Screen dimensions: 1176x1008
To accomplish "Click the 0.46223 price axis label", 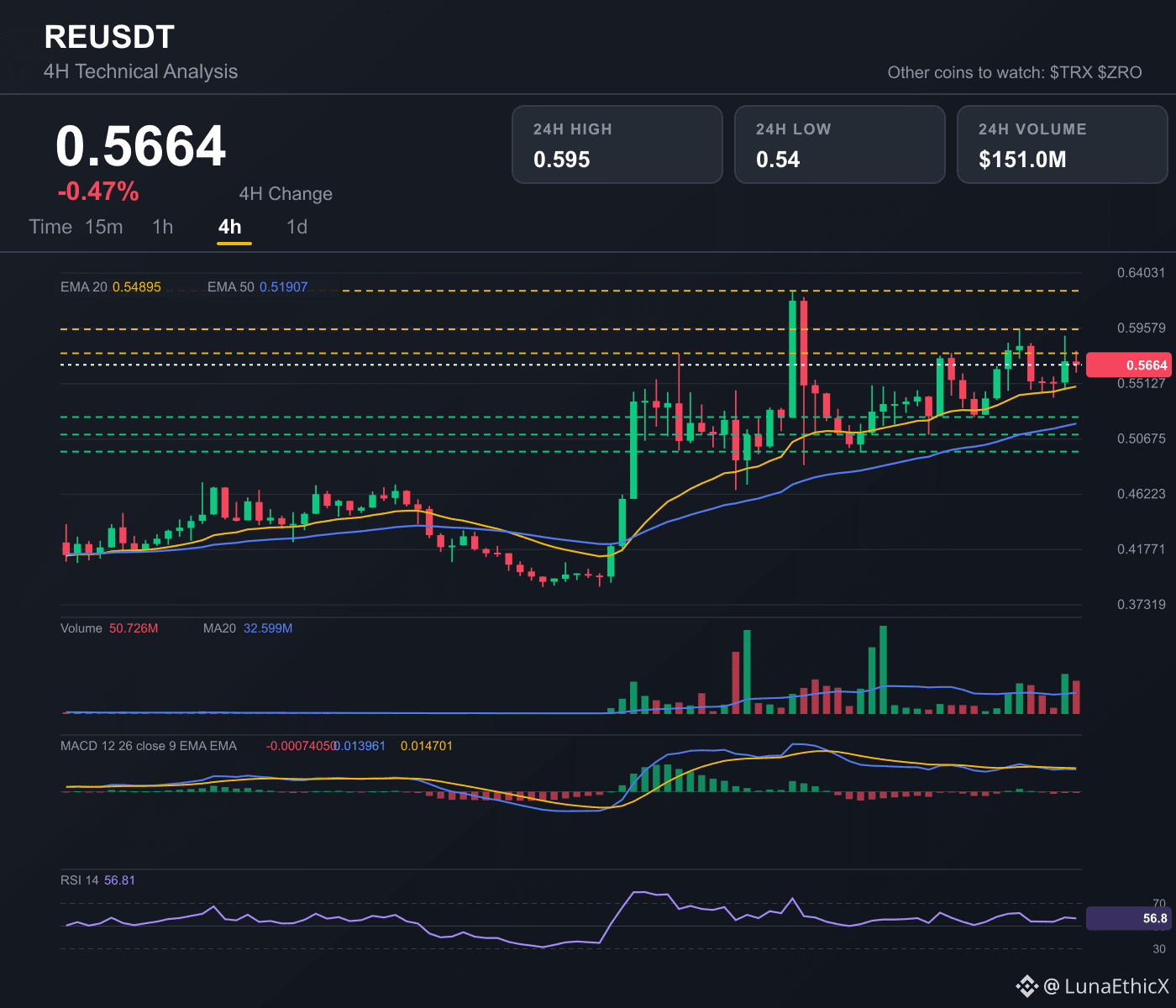I will pyautogui.click(x=1142, y=493).
